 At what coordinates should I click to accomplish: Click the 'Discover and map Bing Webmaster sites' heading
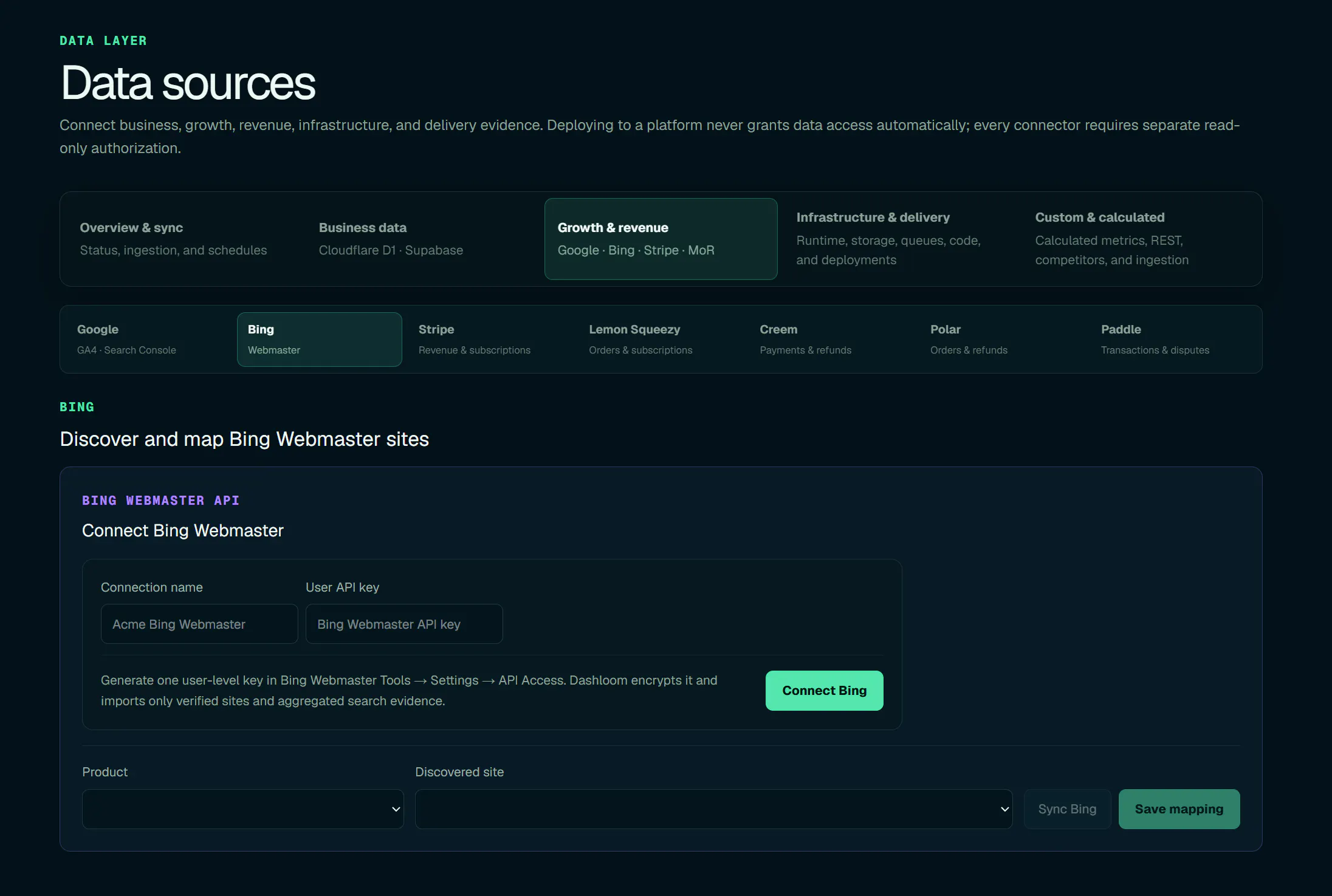click(x=244, y=439)
